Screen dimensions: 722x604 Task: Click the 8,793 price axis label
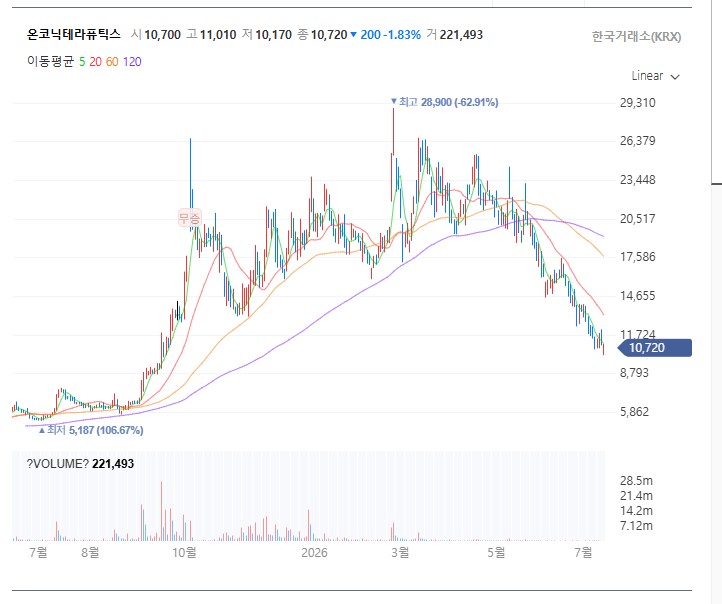[634, 372]
